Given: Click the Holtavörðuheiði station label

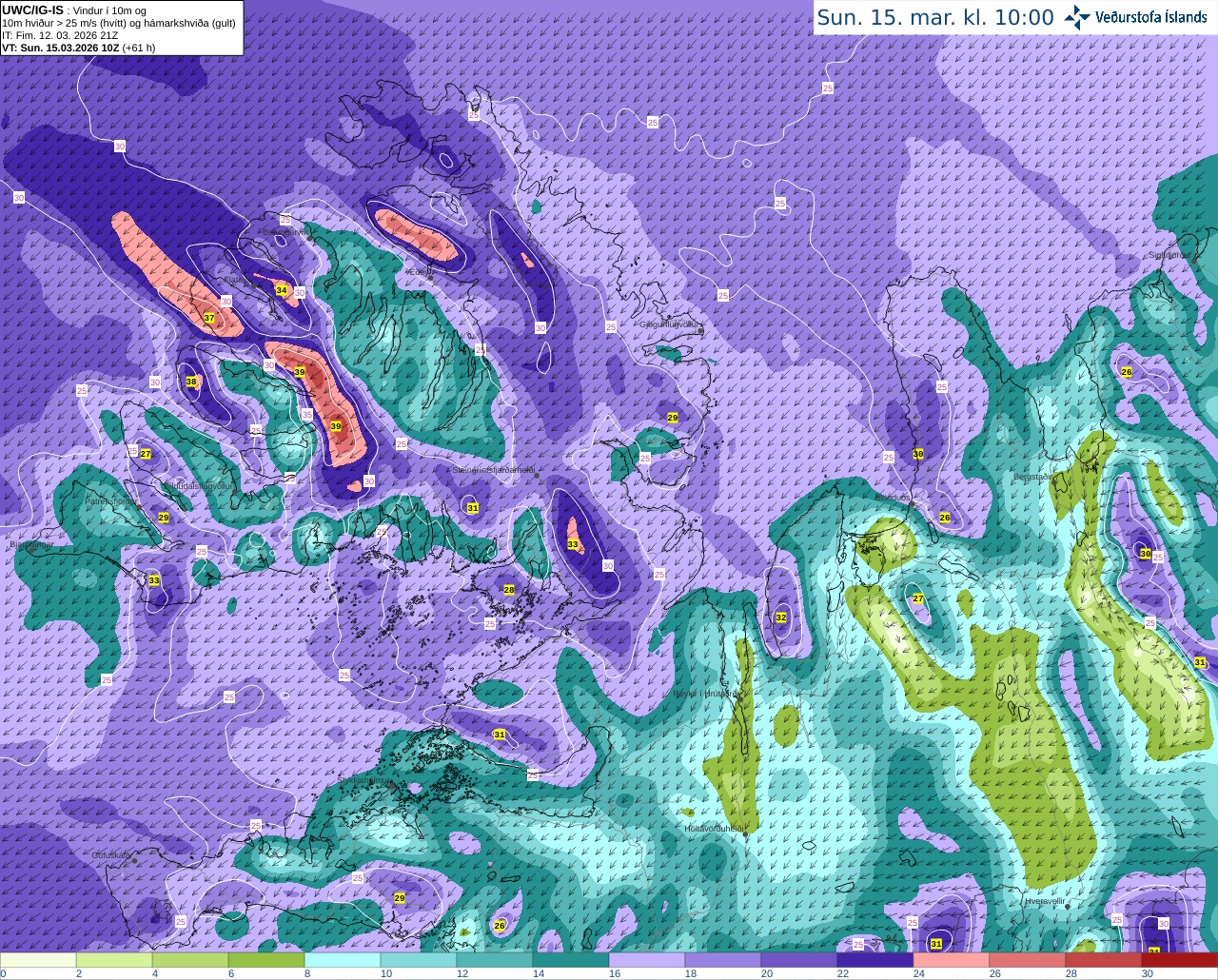Looking at the screenshot, I should (714, 829).
